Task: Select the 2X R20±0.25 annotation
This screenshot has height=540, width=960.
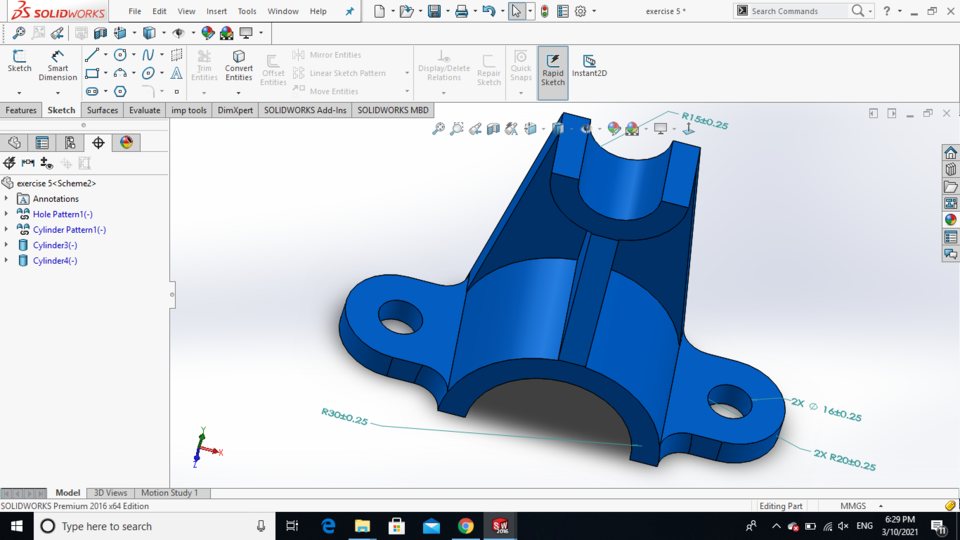Action: click(x=844, y=460)
